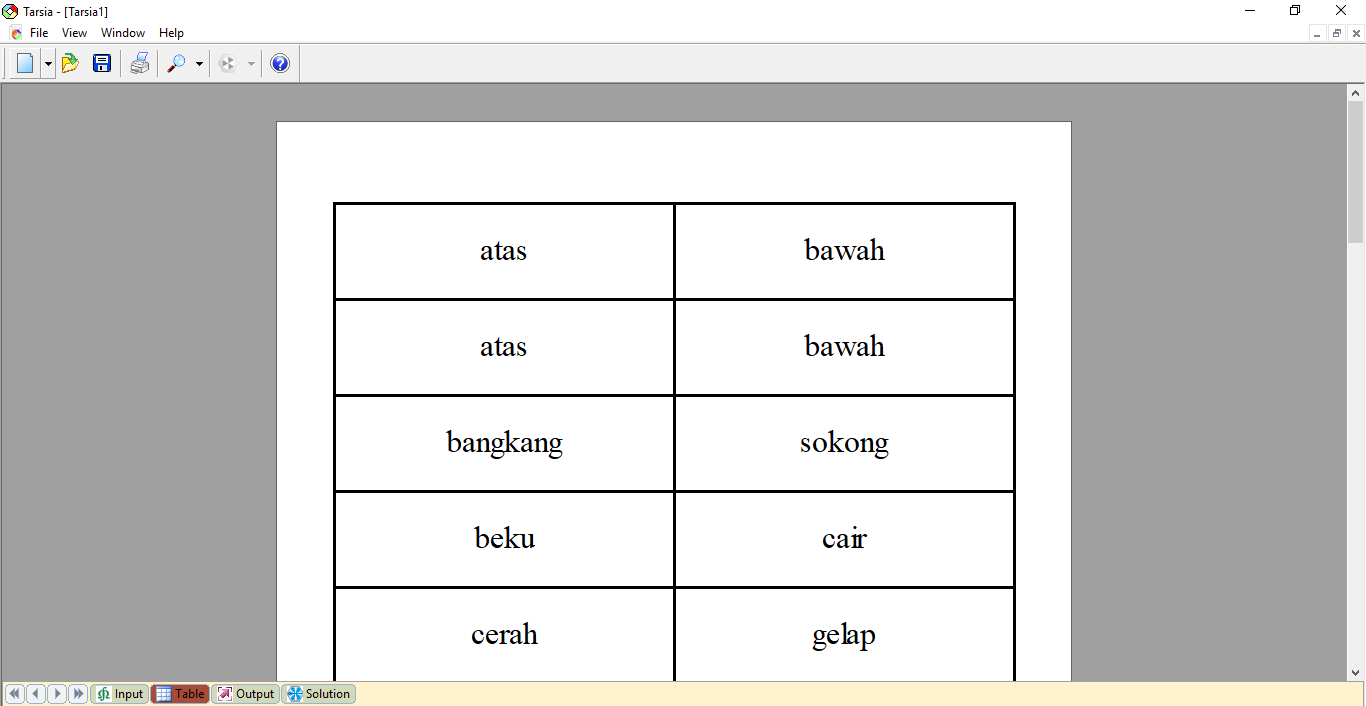Expand the zoom dropdown arrow
This screenshot has height=706, width=1366.
199,64
